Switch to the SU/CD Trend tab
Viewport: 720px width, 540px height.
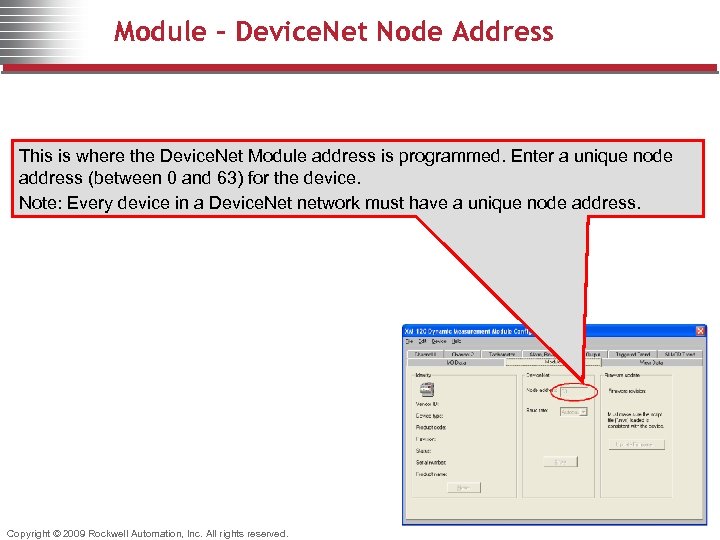680,354
